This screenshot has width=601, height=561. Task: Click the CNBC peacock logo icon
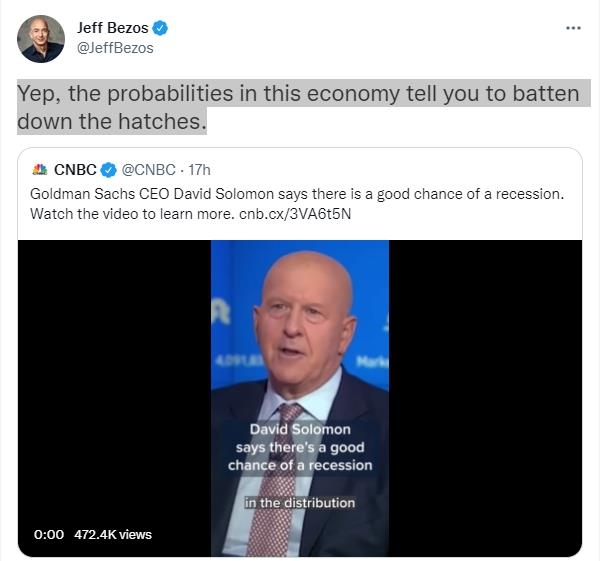[40, 170]
